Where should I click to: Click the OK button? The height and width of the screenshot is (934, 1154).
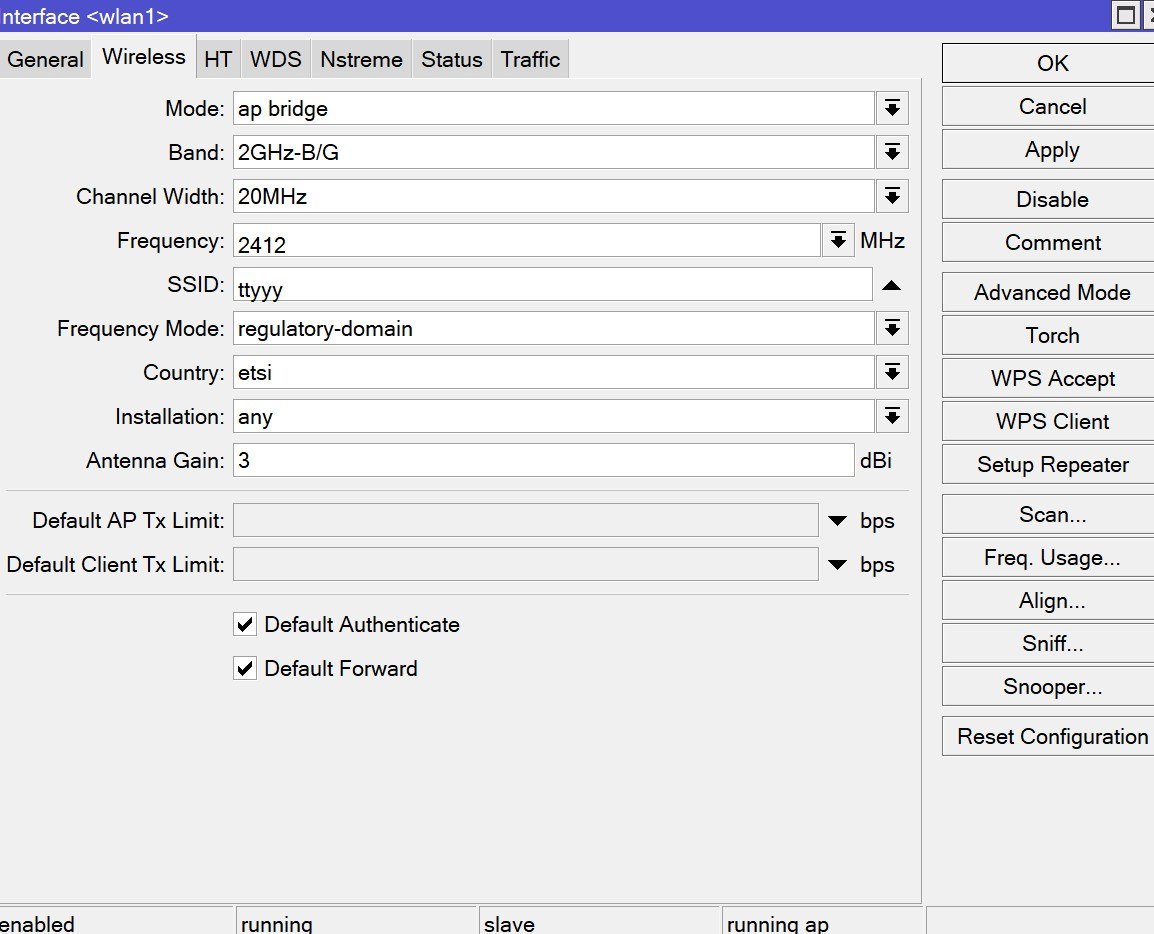[1052, 63]
